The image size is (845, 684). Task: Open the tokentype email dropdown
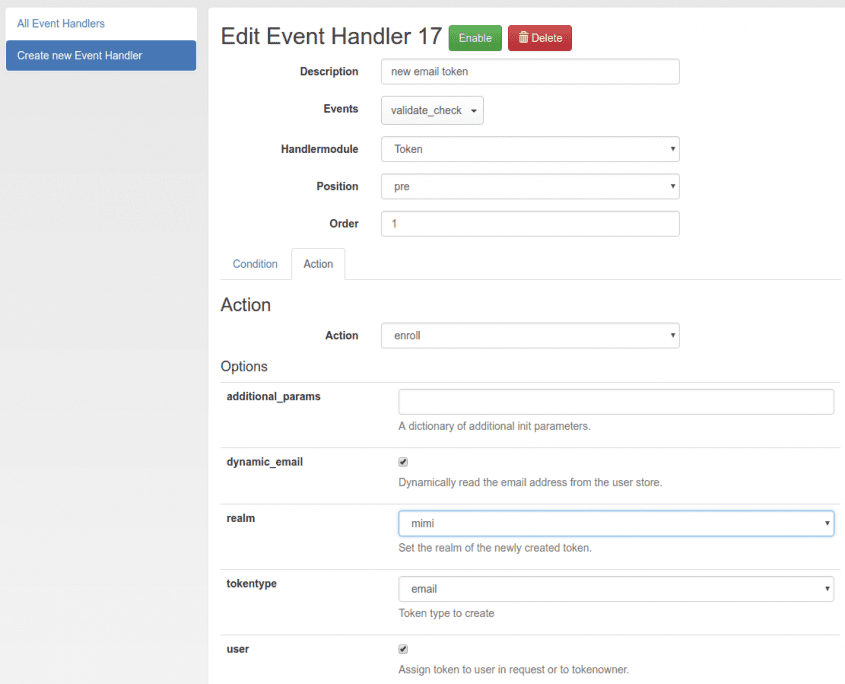coord(616,589)
